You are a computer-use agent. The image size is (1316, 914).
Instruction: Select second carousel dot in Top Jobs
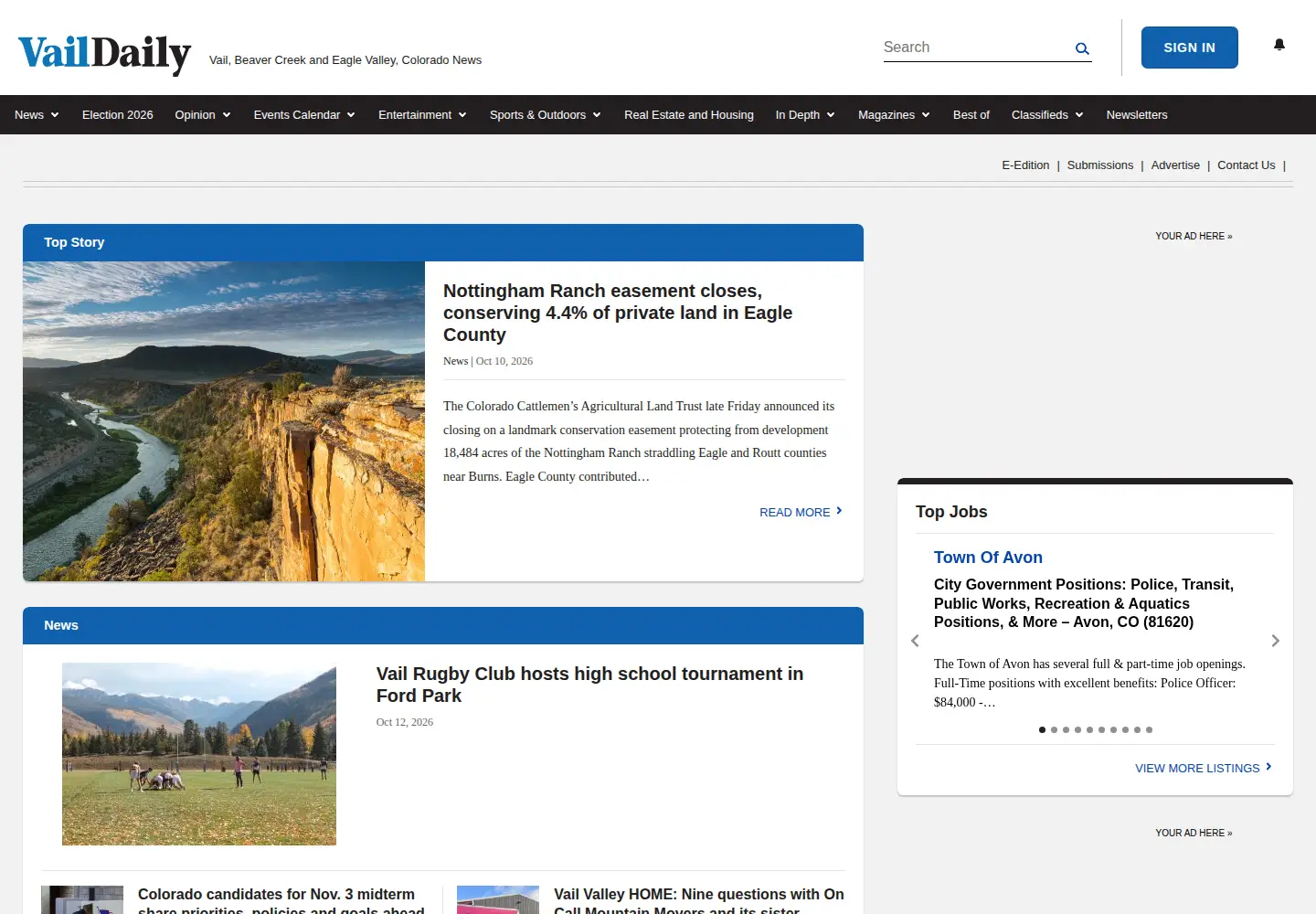click(1054, 729)
